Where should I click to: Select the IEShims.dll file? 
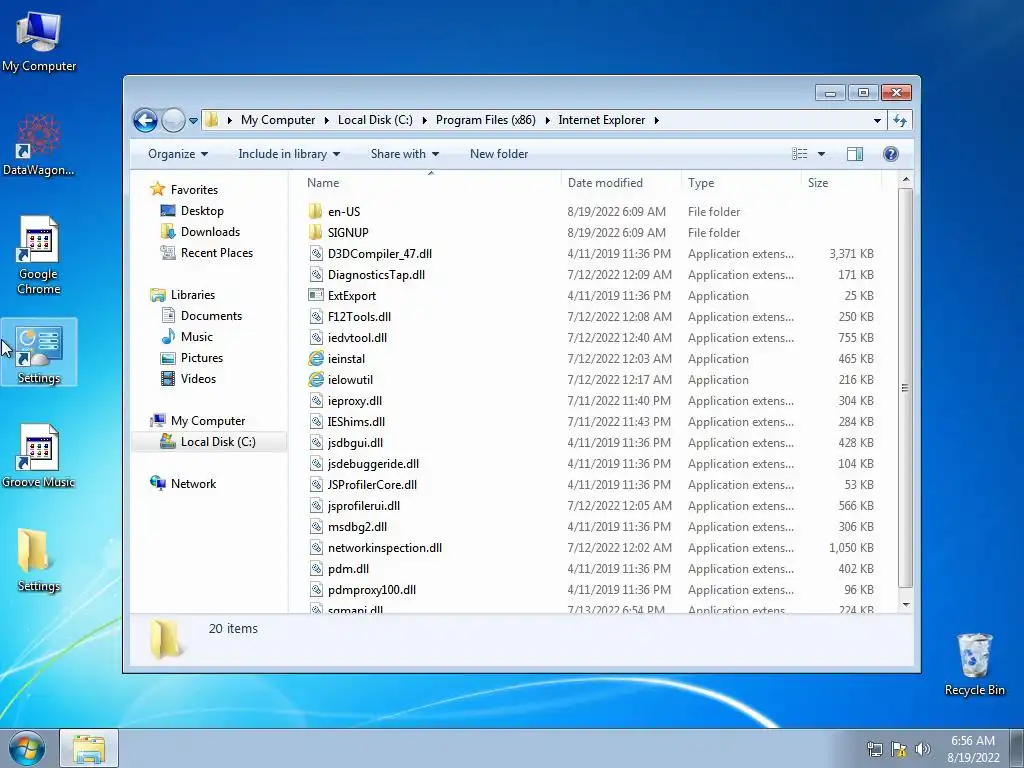click(x=356, y=422)
